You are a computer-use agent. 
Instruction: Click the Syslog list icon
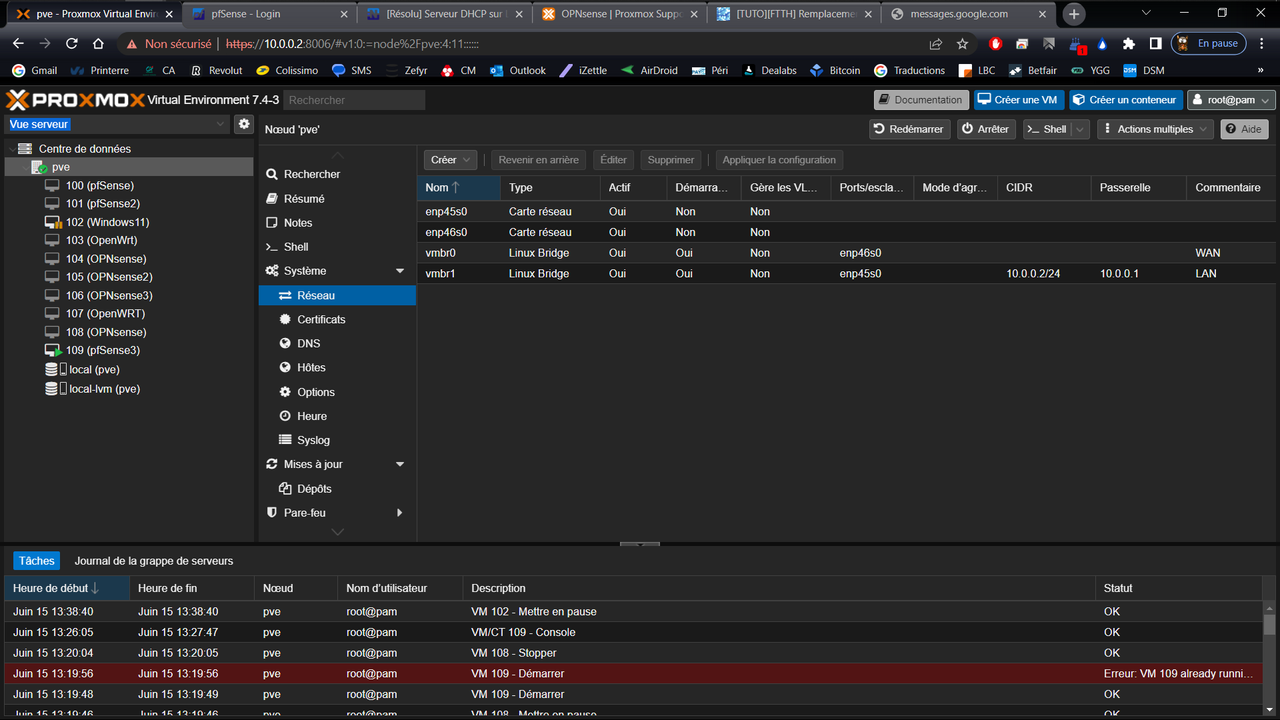285,440
